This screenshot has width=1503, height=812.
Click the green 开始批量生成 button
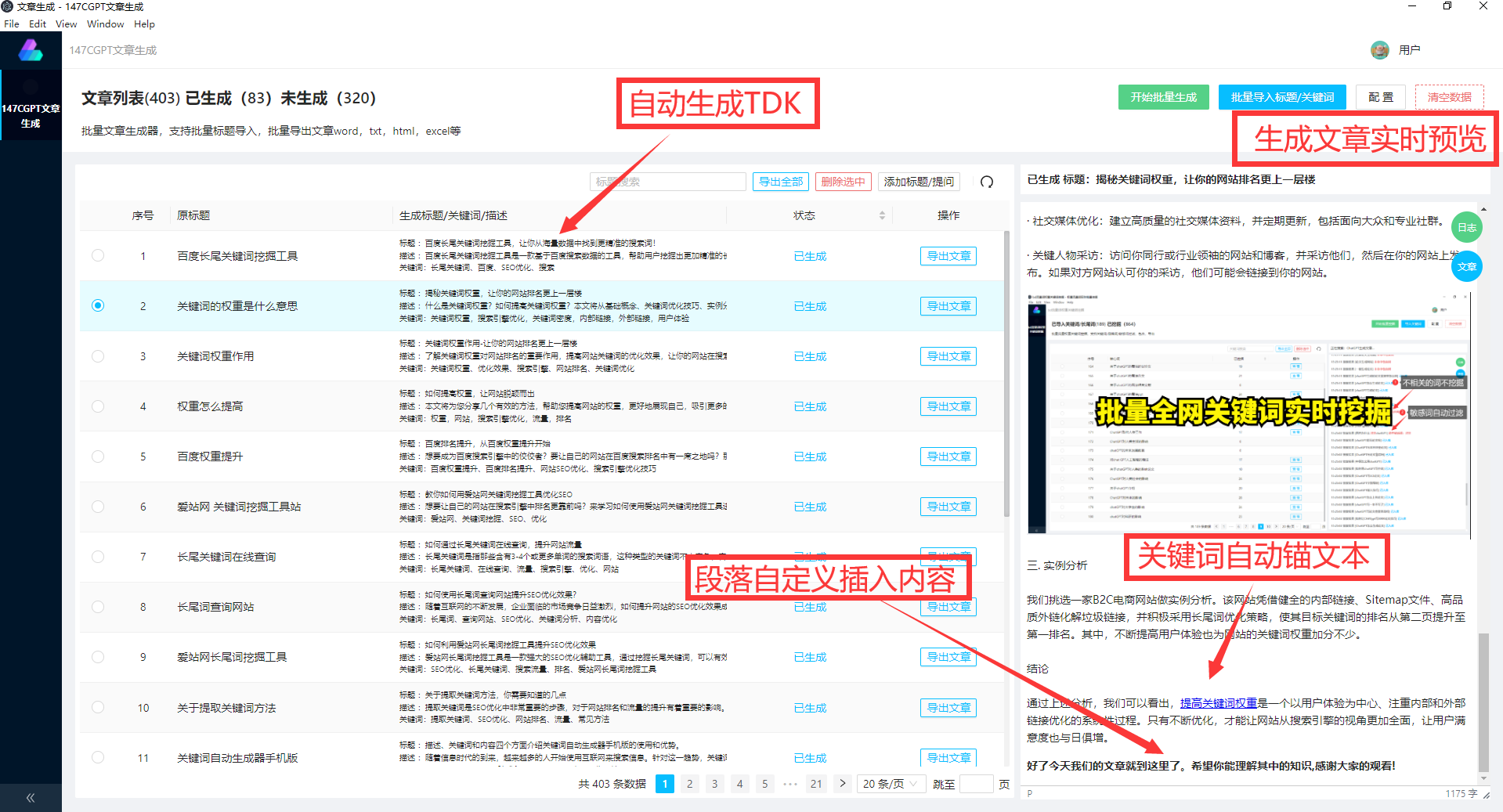tap(1163, 97)
